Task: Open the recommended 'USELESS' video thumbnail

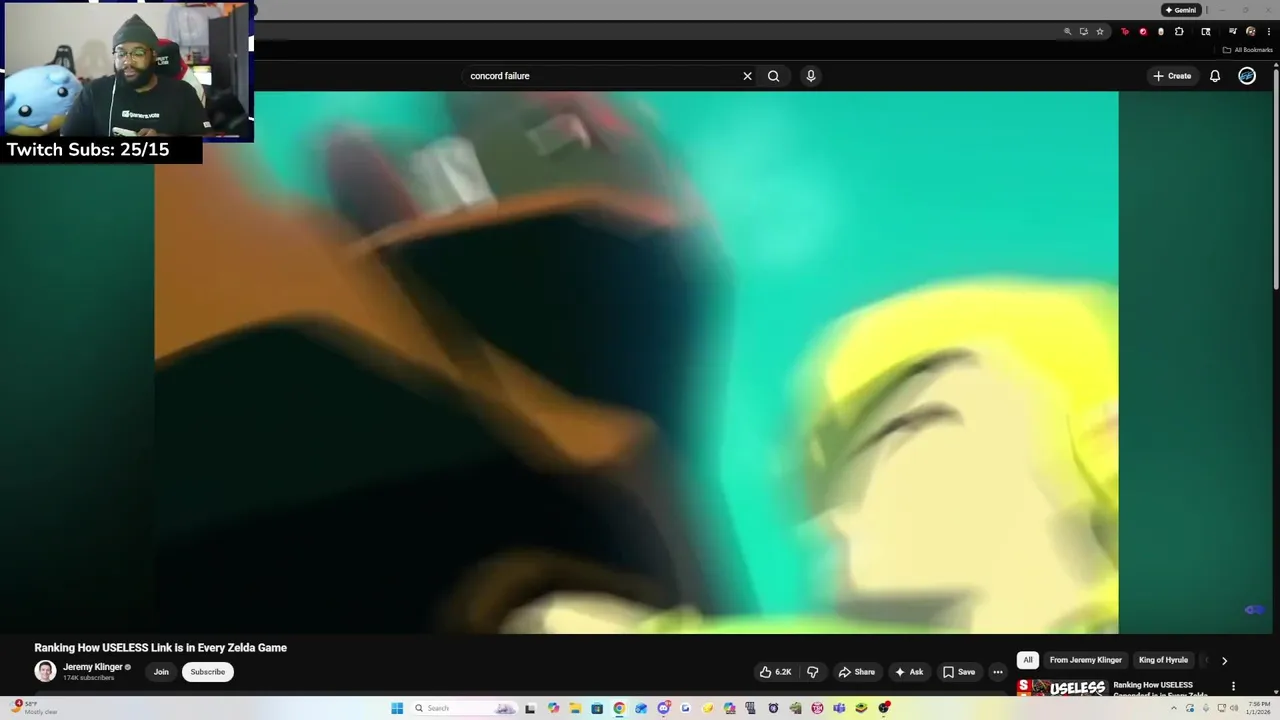Action: 1061,687
